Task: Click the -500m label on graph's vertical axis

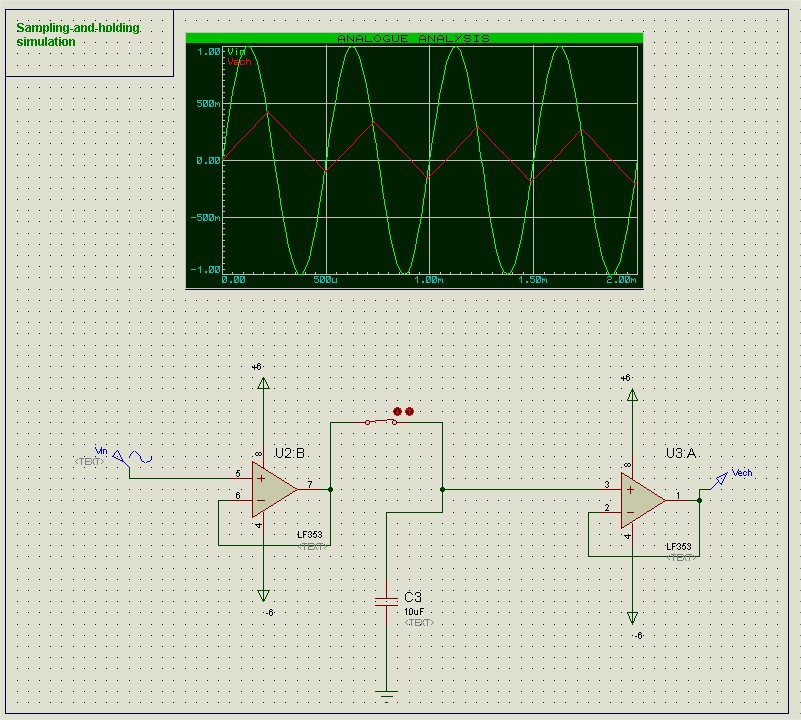Action: point(205,218)
